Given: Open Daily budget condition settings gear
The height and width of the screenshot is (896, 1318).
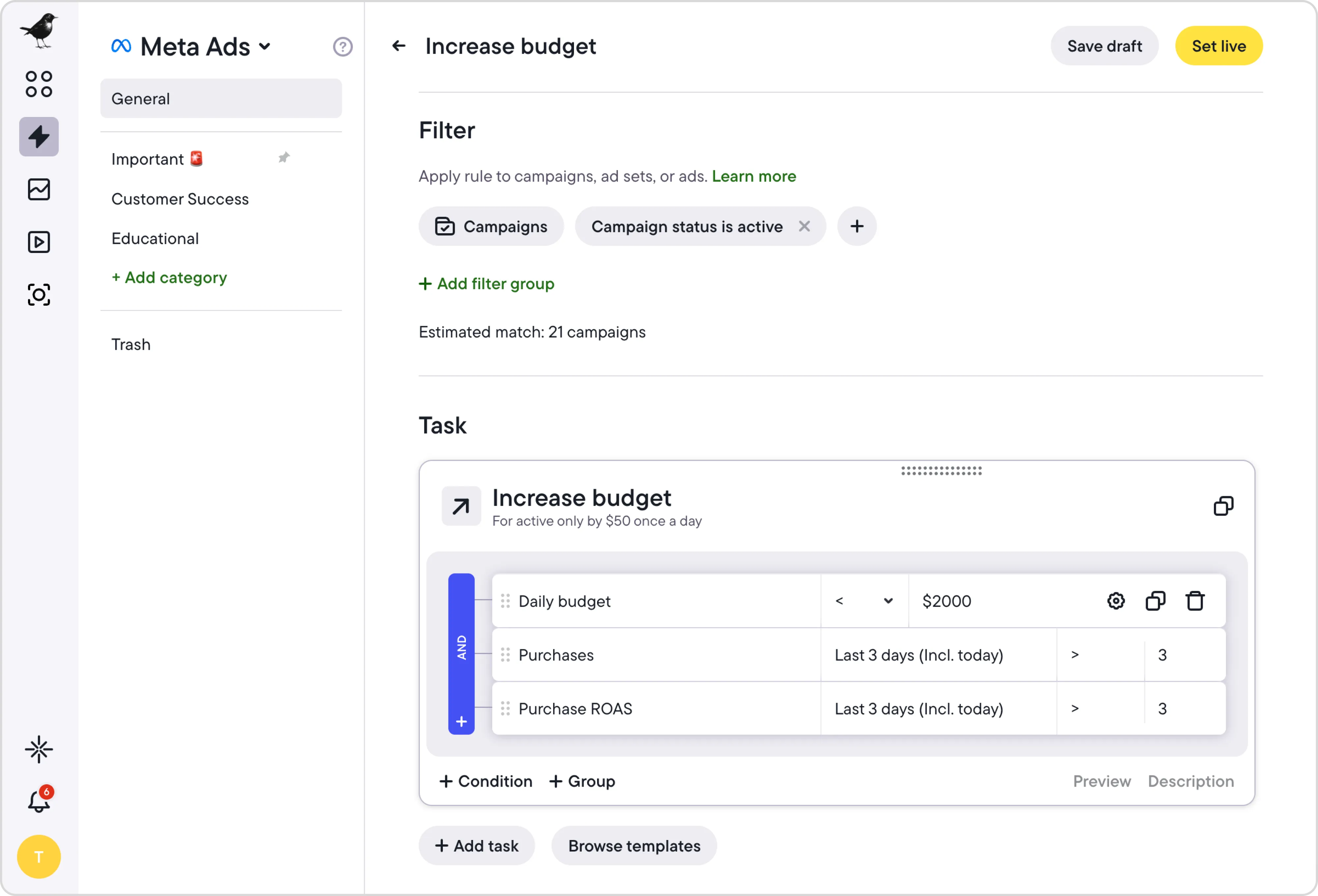Looking at the screenshot, I should [1116, 601].
